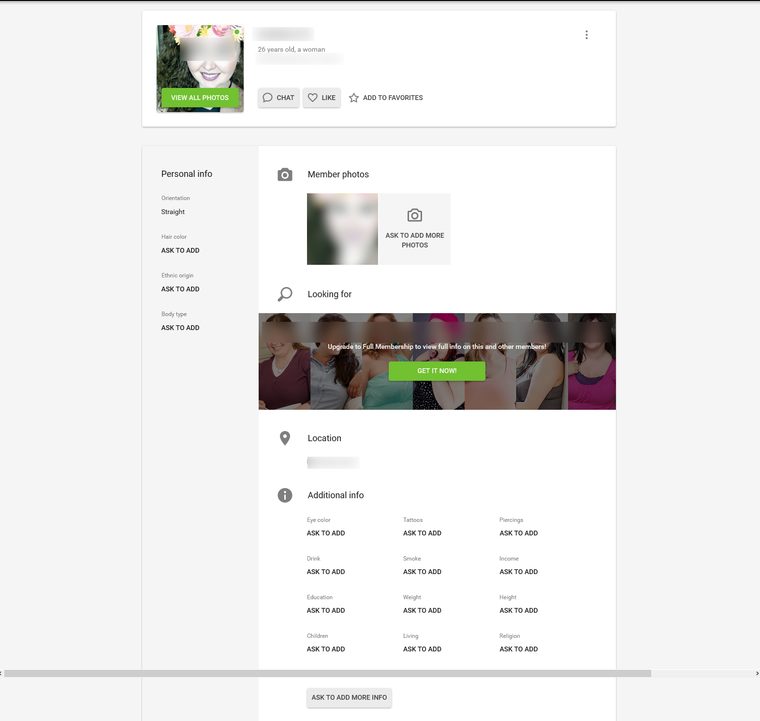Click Ask to Add under Piercings
The image size is (760, 721).
(x=519, y=533)
